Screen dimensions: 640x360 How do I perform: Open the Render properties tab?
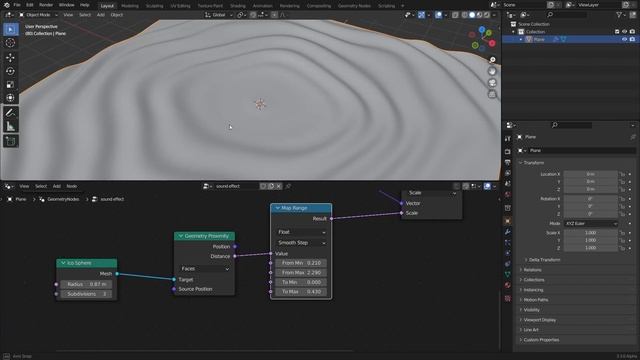(508, 151)
